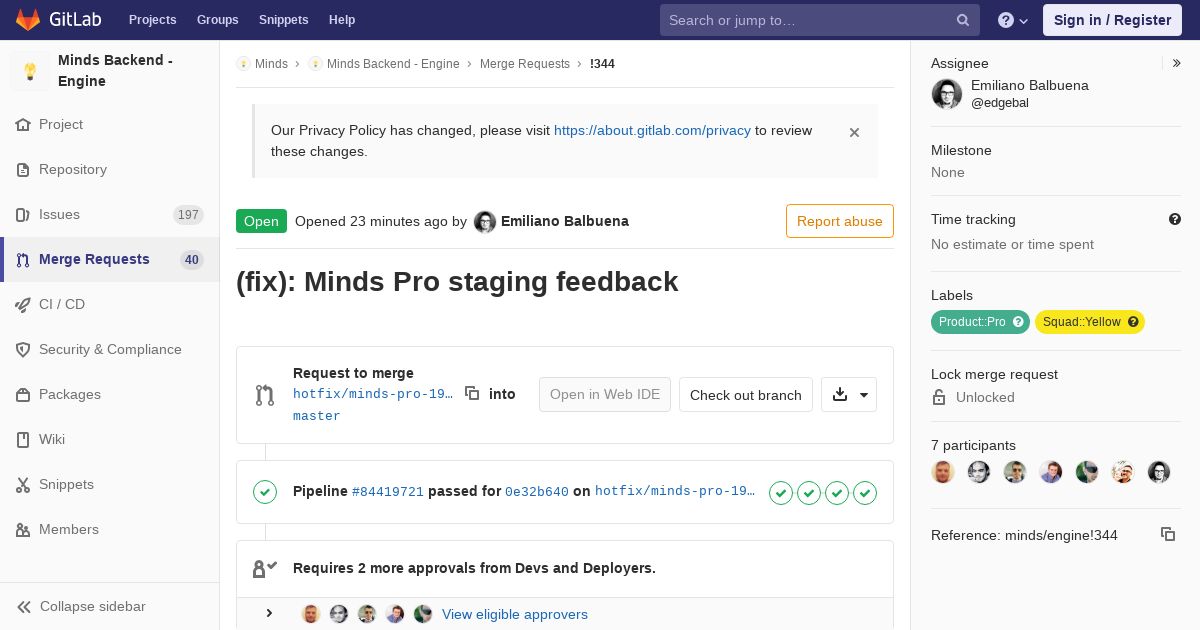Open Snippets top navigation link
The image size is (1200, 630).
click(x=283, y=20)
